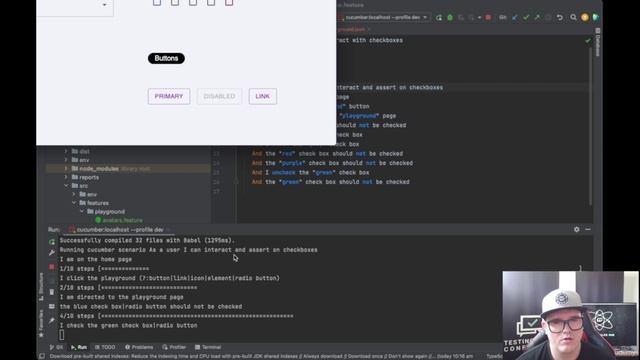Expand the reports folder arrow
The width and height of the screenshot is (640, 360).
click(66, 177)
